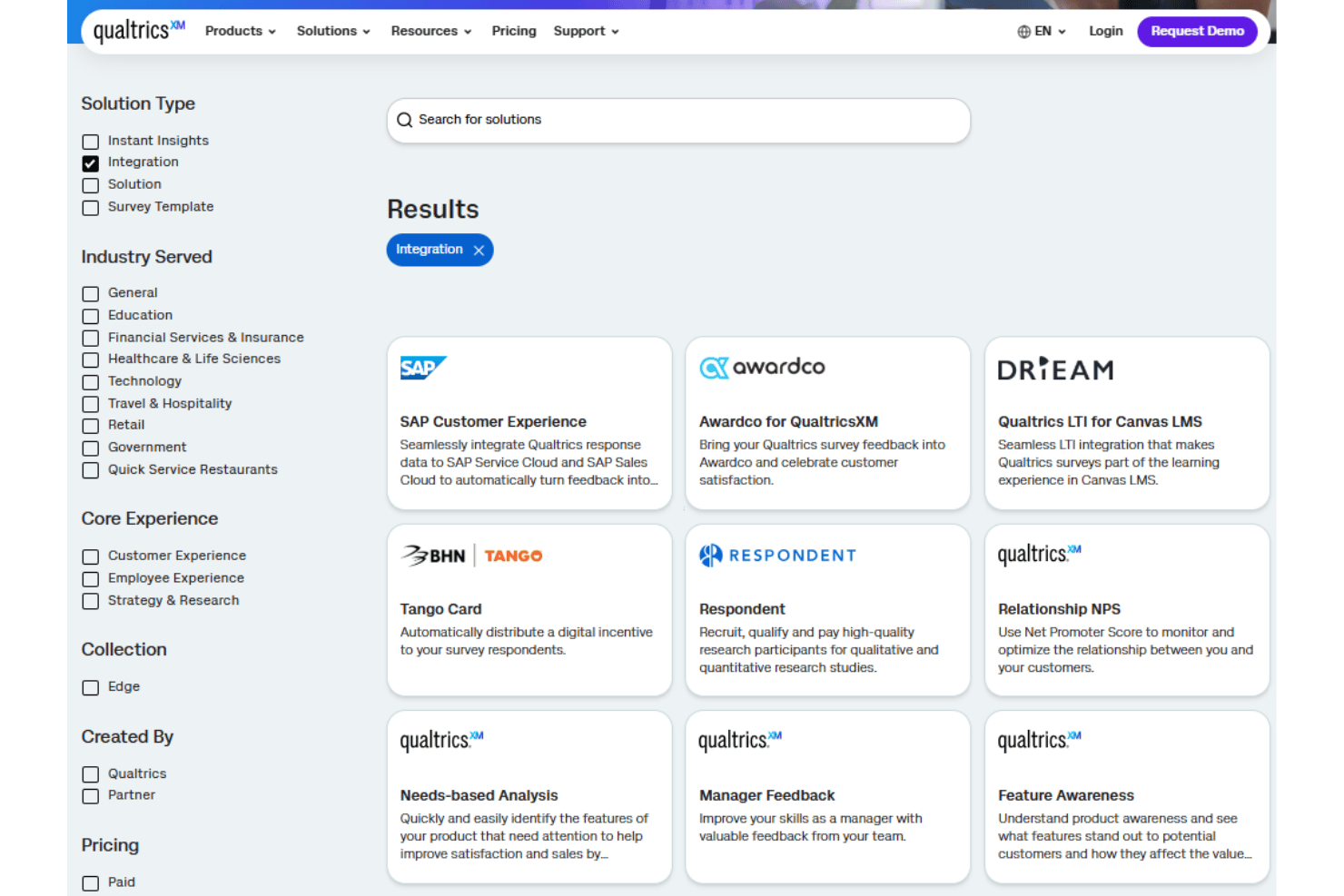Image resolution: width=1344 pixels, height=896 pixels.
Task: Uncheck the Integration checkbox
Action: pos(91,163)
